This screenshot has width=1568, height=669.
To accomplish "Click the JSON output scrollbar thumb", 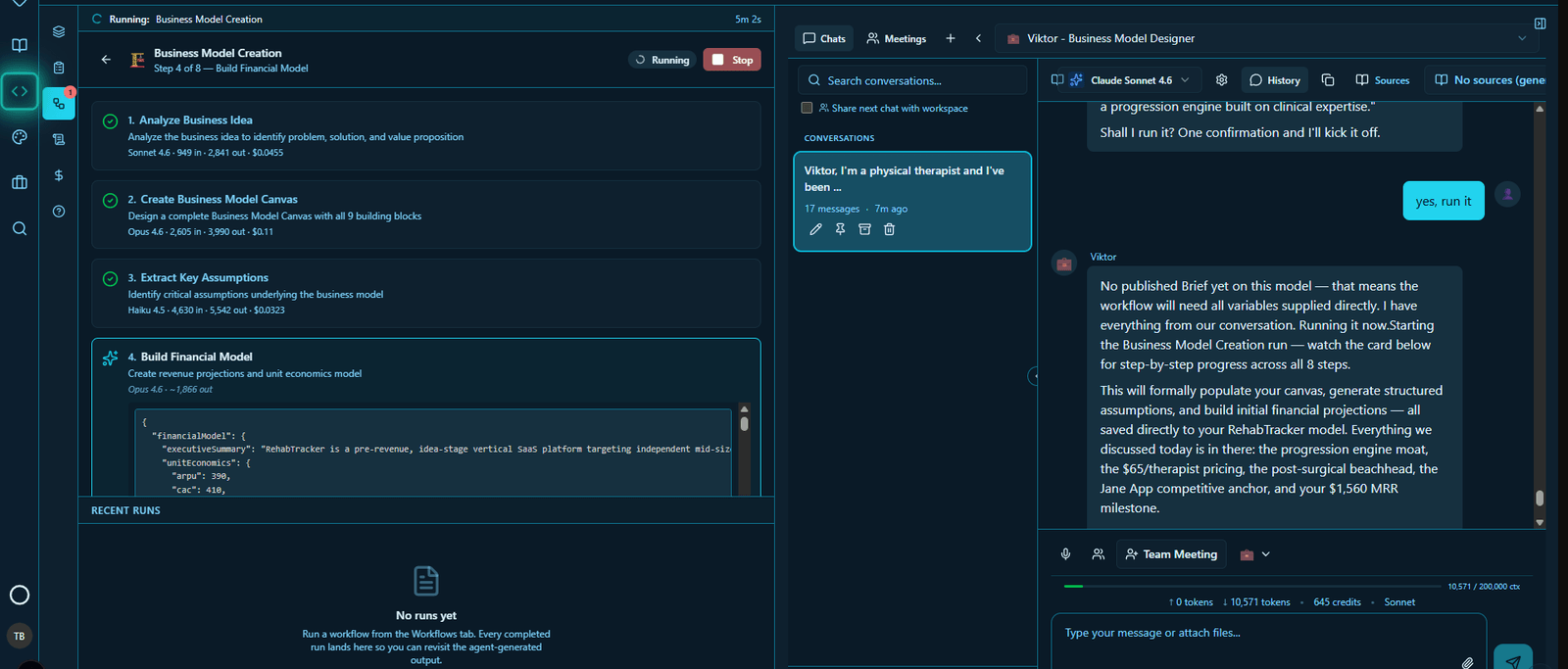I will pos(745,424).
